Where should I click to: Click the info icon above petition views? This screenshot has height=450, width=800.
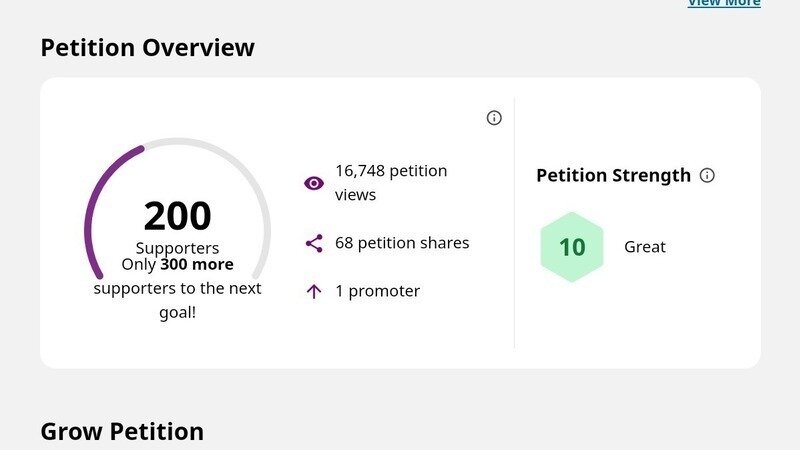coord(494,118)
